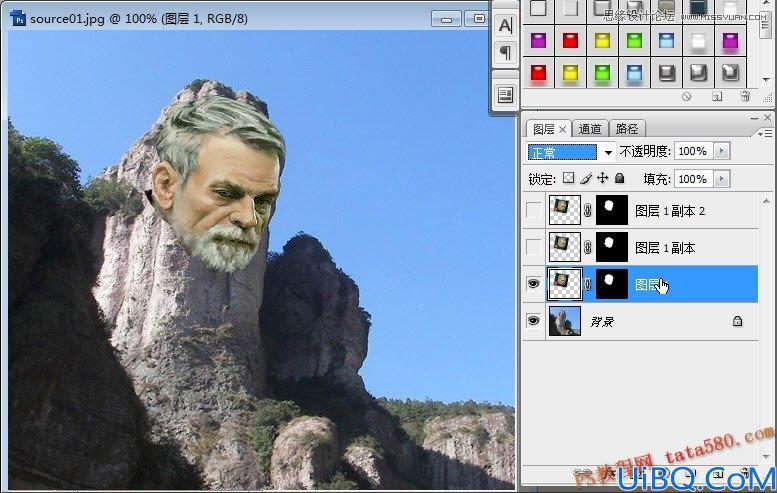
Task: Apply the bottom-row red glass style
Action: [x=538, y=73]
